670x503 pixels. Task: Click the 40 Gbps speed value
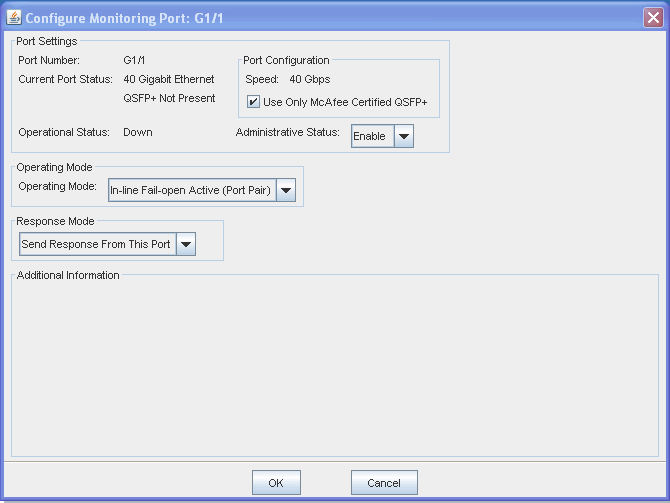pos(310,79)
